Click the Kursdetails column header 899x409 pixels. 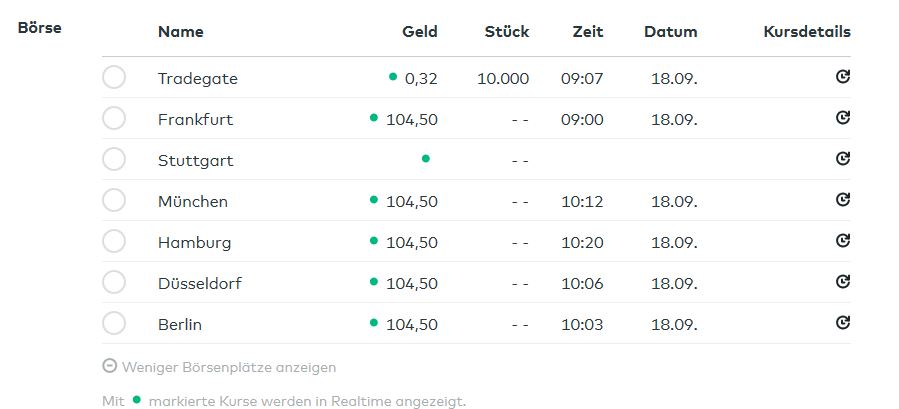806,31
